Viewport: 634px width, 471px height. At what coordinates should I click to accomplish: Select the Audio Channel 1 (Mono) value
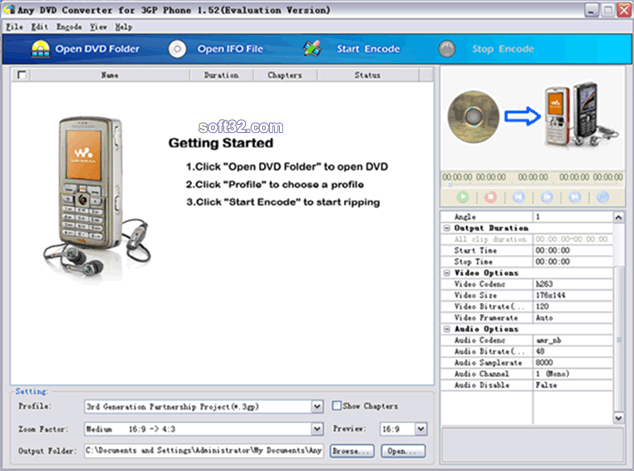tap(573, 374)
